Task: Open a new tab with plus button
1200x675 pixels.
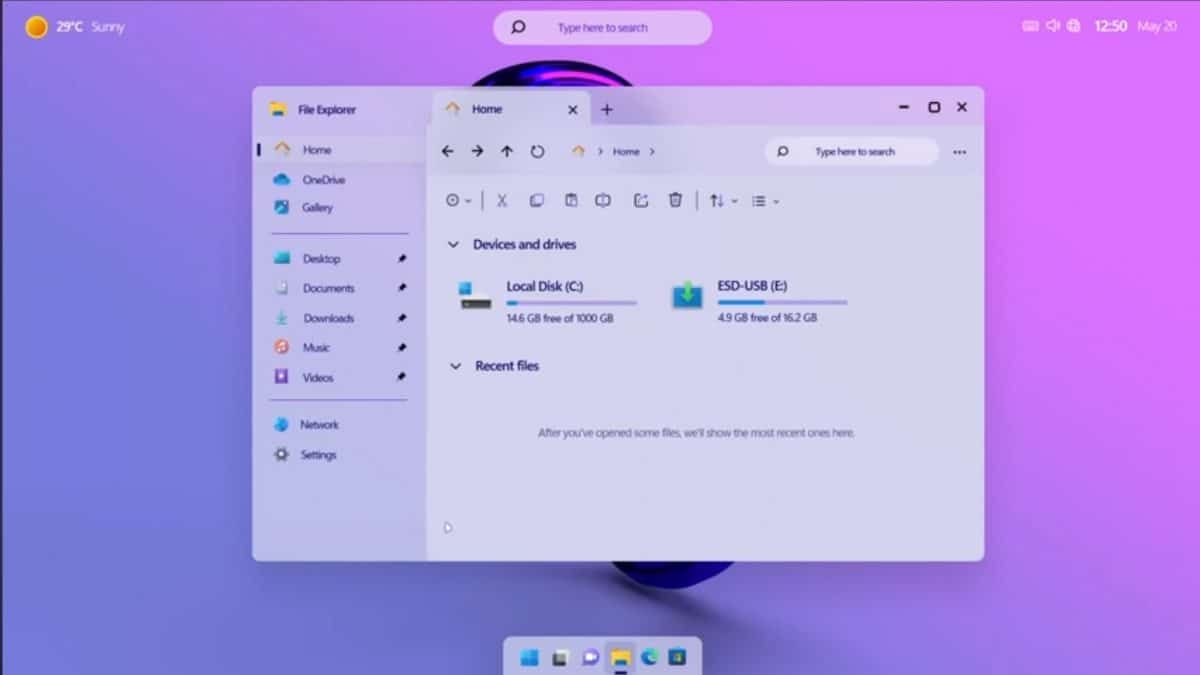Action: click(606, 110)
